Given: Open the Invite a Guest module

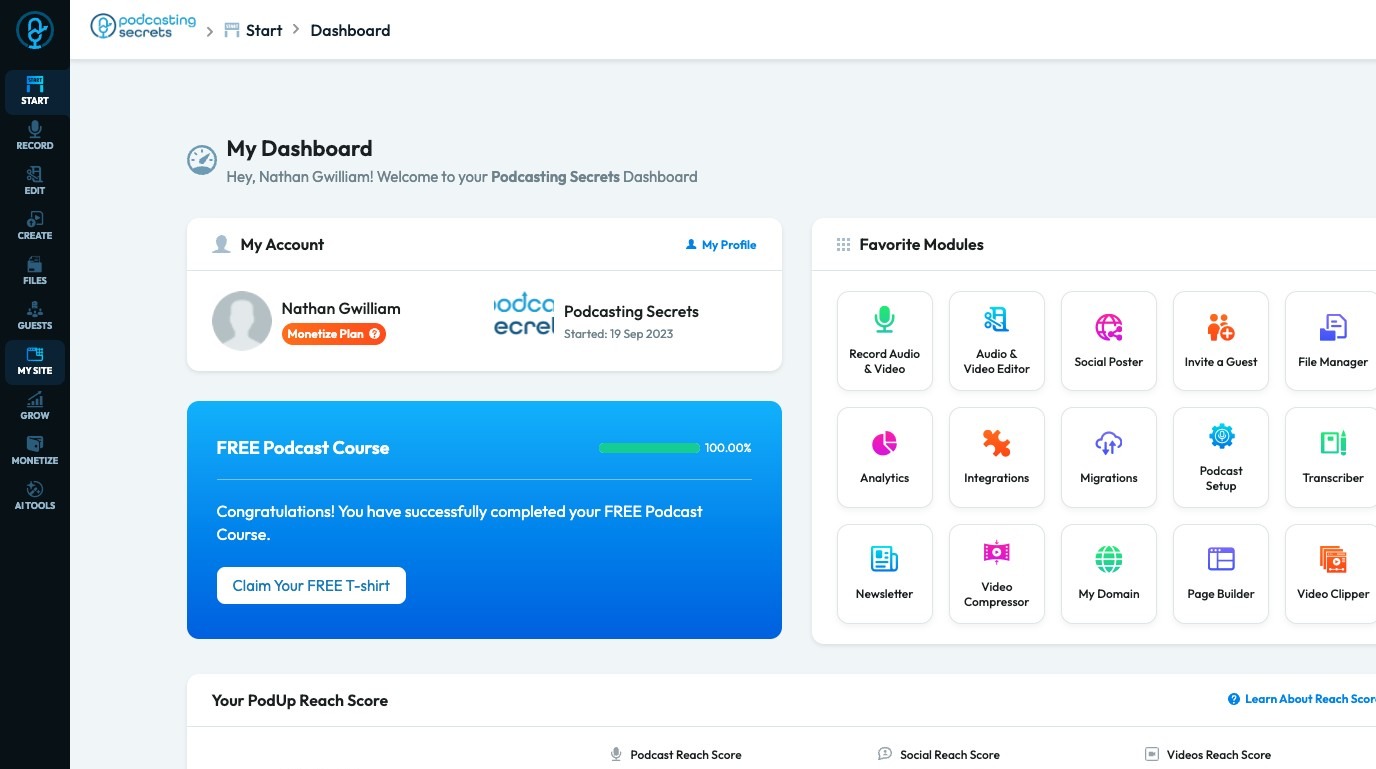Looking at the screenshot, I should [1221, 341].
